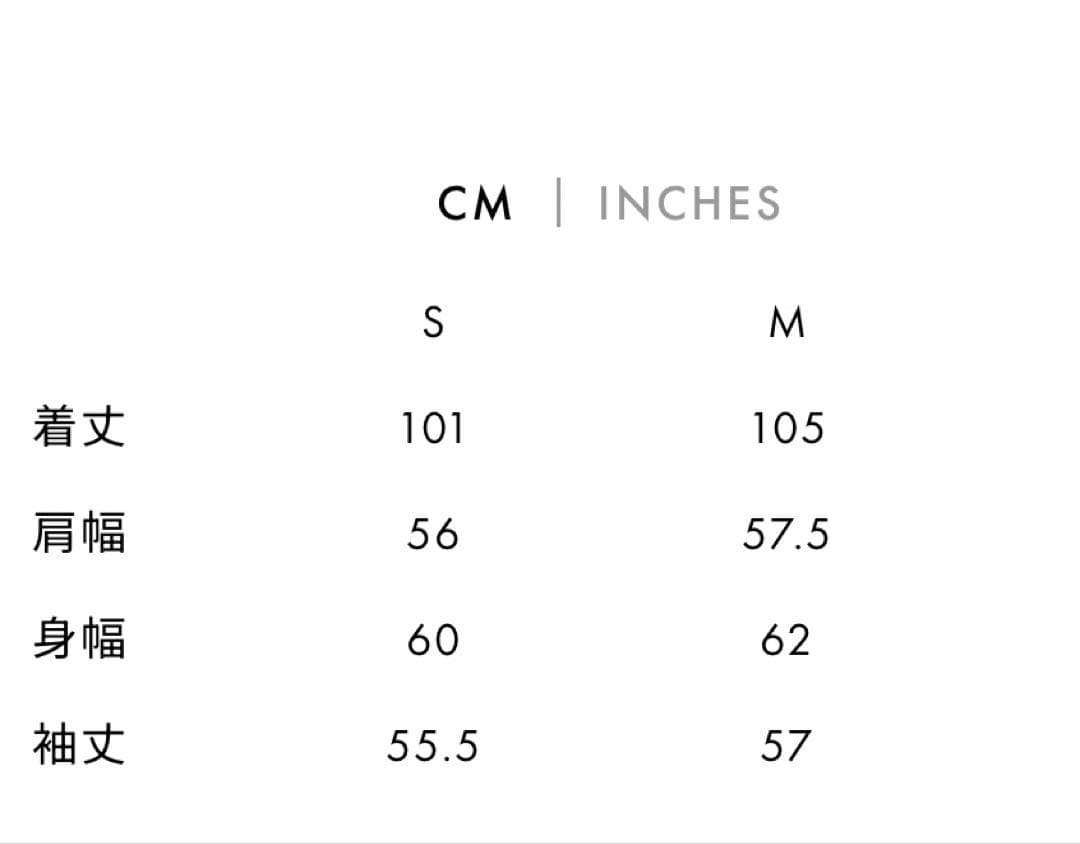Click the 55.5 sleeve length value
1080x844 pixels.
click(433, 746)
